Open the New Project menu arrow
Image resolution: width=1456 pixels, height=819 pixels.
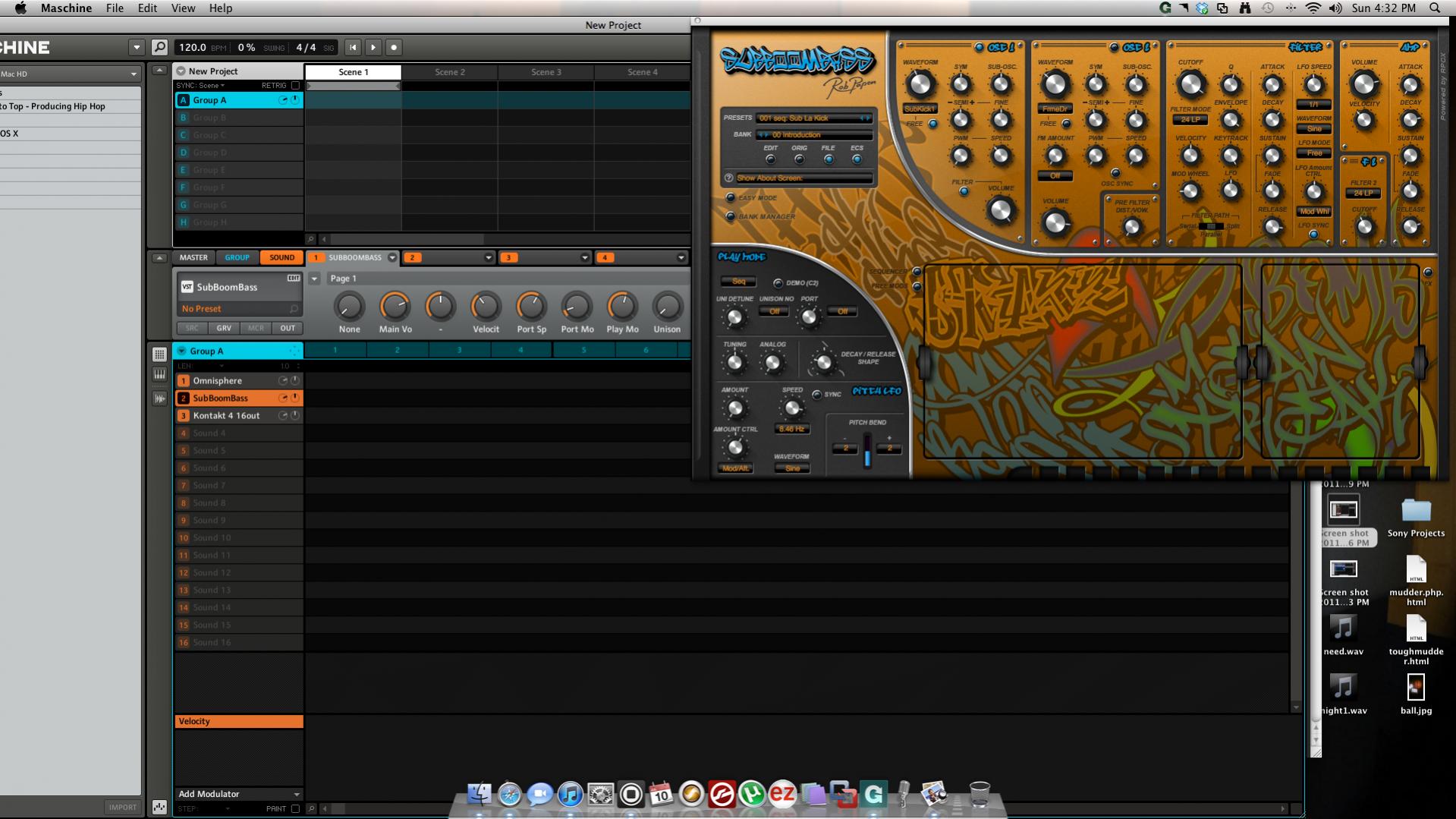click(181, 71)
